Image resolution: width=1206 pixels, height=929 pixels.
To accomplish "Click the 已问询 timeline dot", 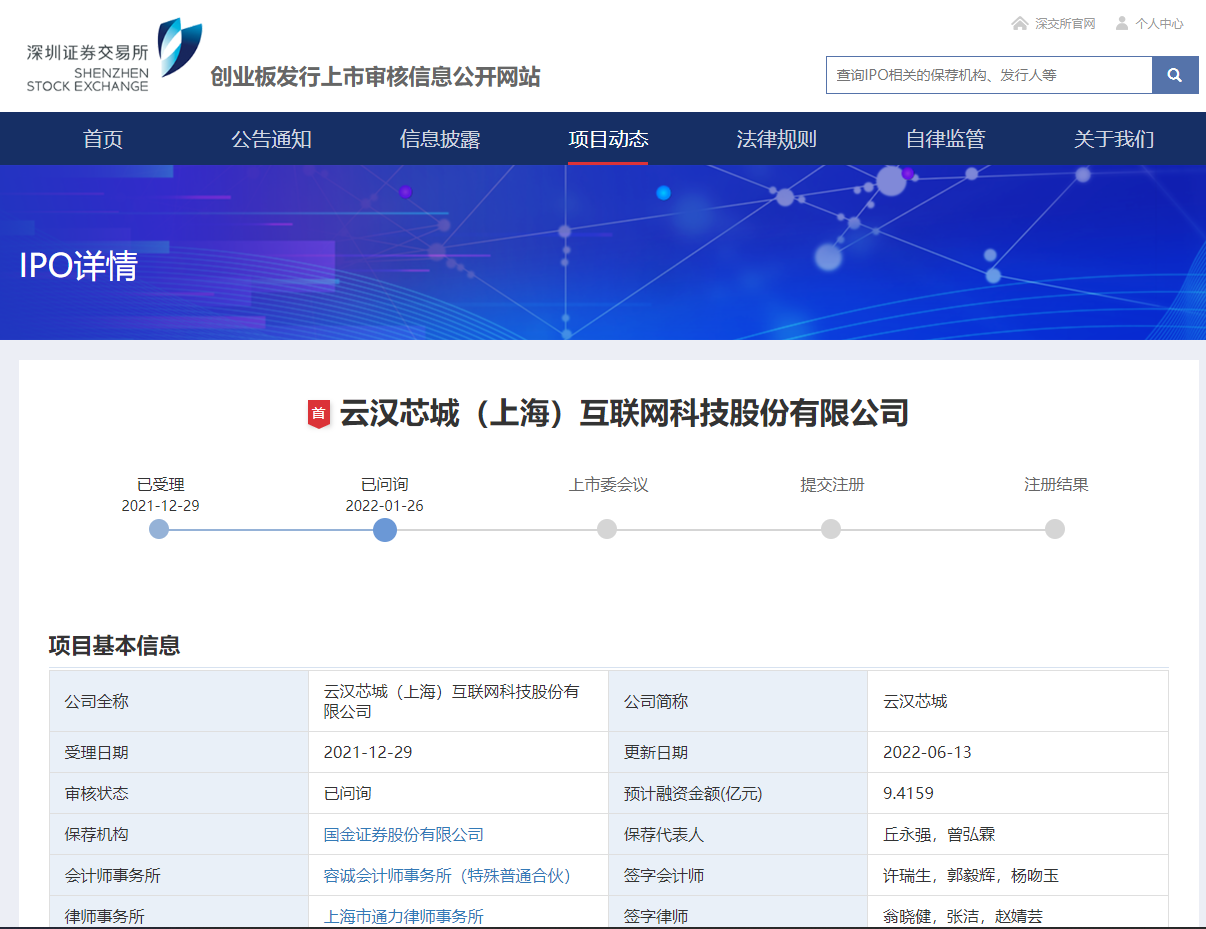I will click(x=385, y=529).
